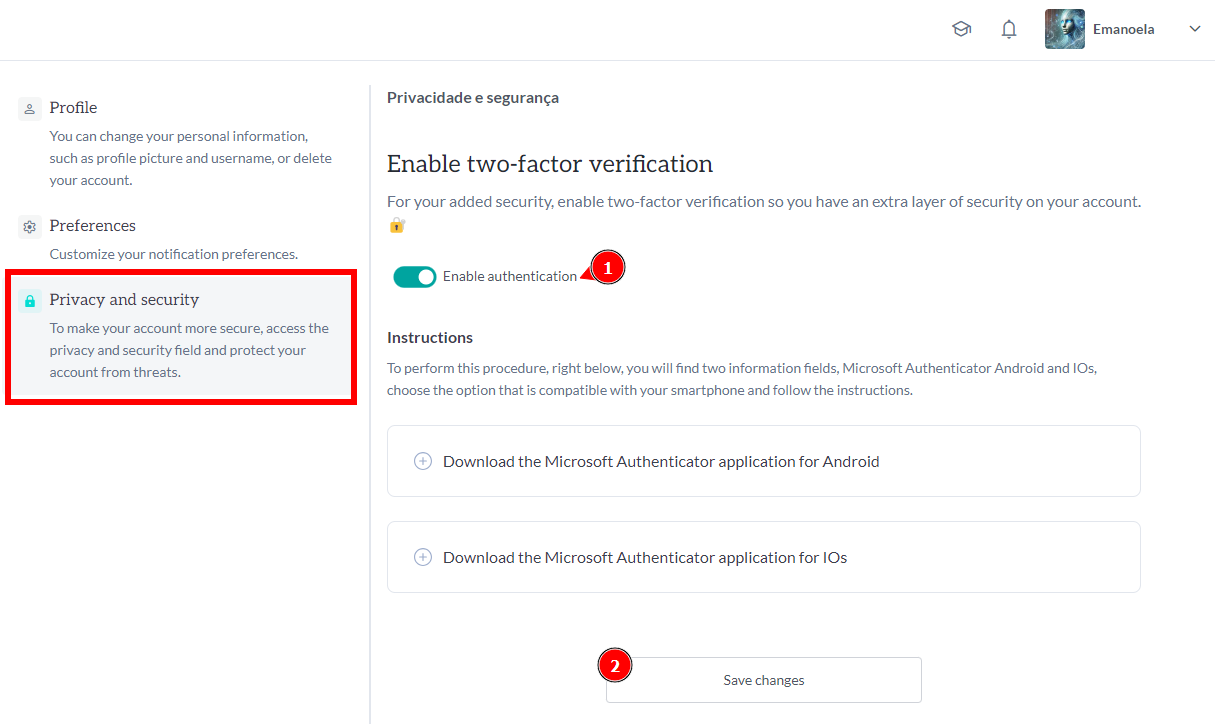The width and height of the screenshot is (1215, 724).
Task: Click the Profile person icon in sidebar
Action: tap(28, 107)
